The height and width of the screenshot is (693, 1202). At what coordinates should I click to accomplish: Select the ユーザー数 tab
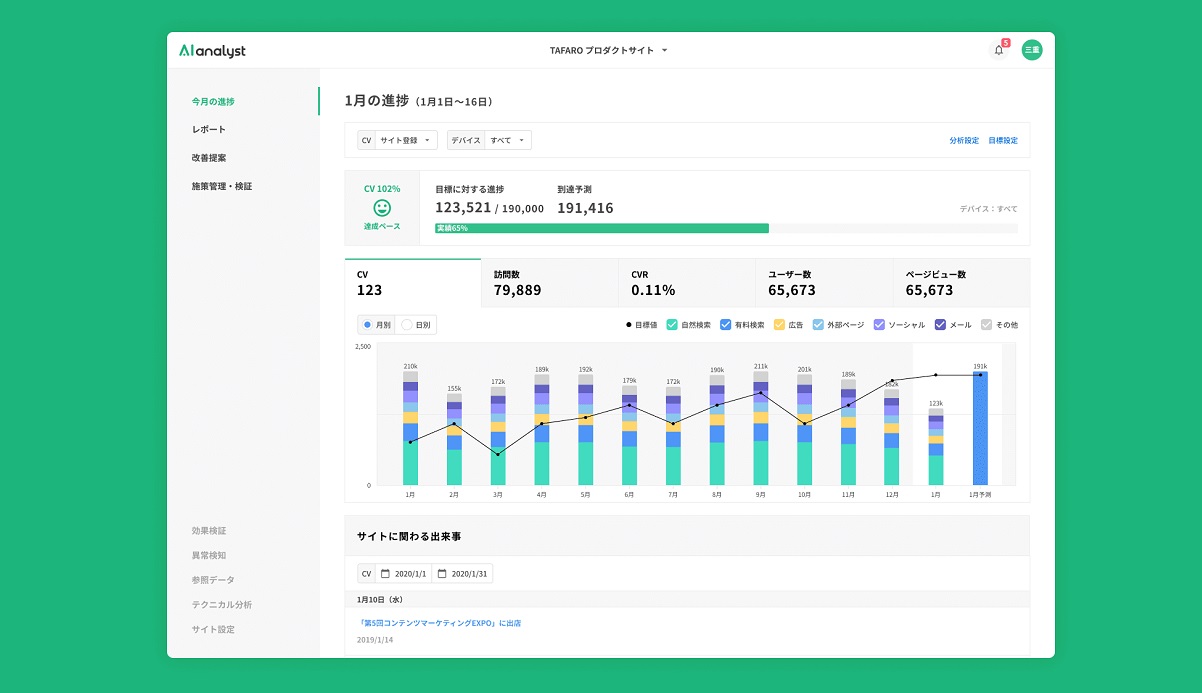coord(824,283)
